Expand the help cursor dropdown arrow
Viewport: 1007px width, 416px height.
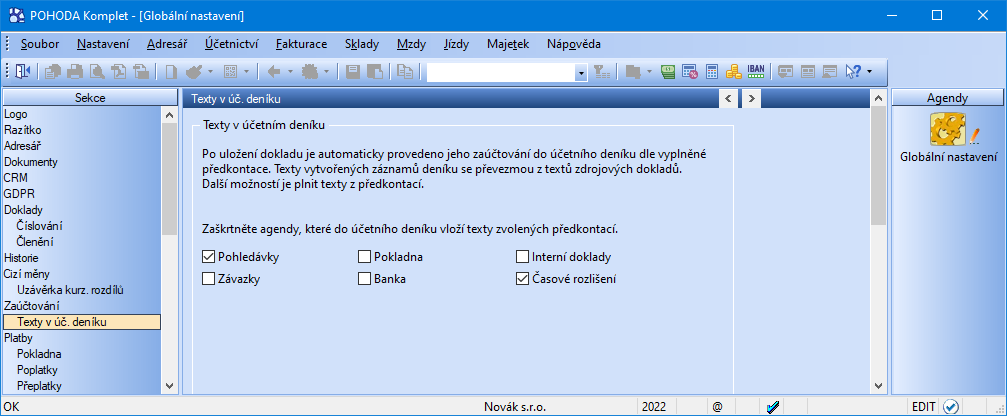[870, 72]
